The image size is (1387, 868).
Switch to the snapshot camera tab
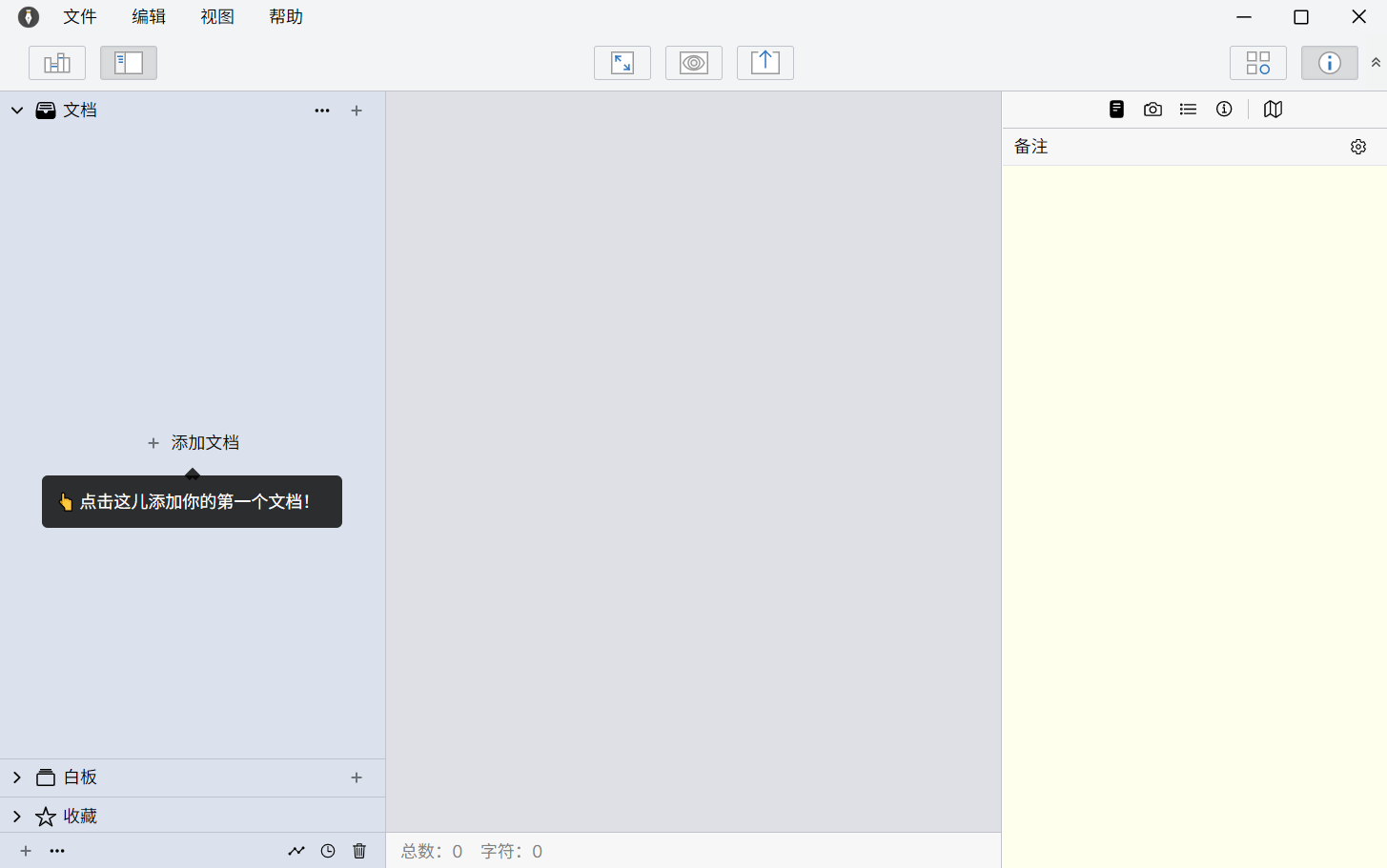pyautogui.click(x=1152, y=110)
